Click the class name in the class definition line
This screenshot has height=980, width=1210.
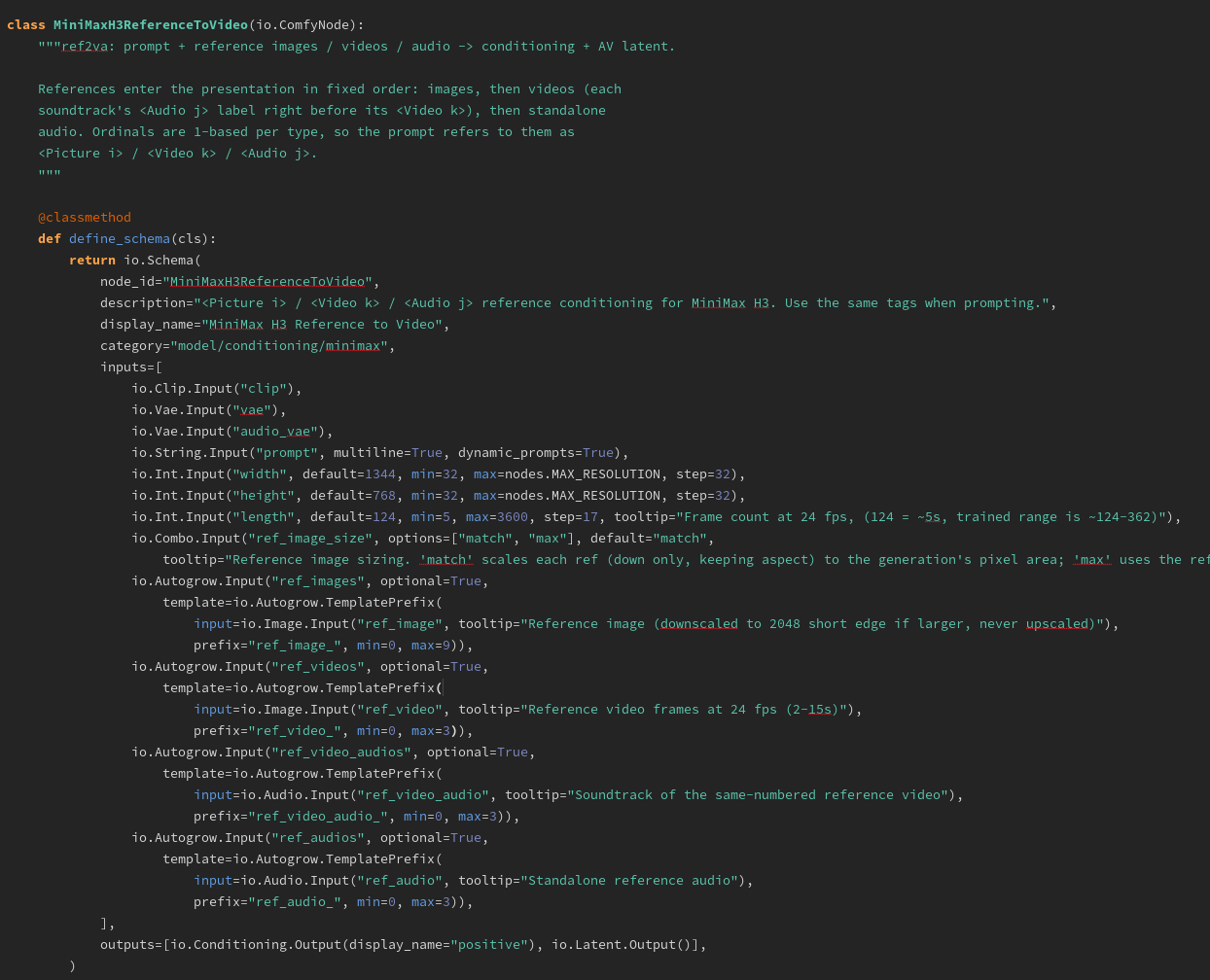point(151,24)
